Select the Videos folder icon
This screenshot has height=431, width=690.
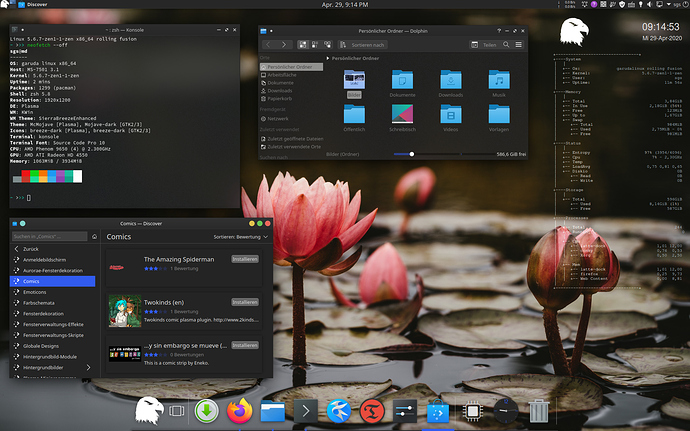[x=451, y=114]
